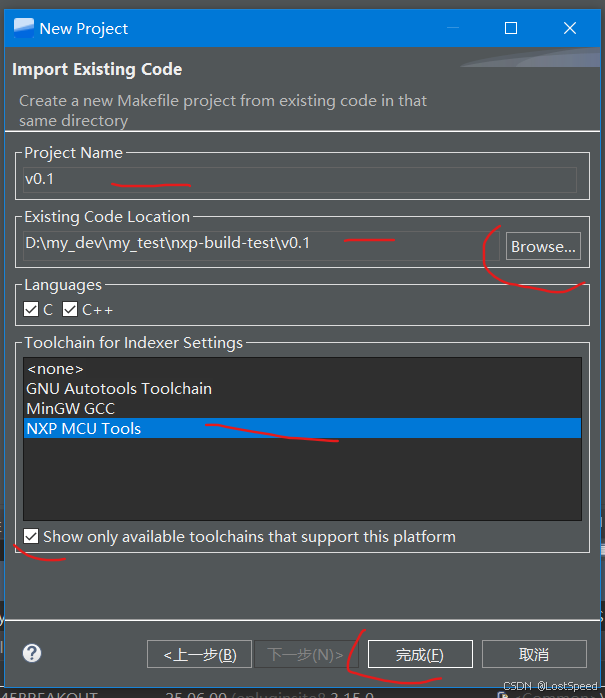Select <none> toolchain entry
Image resolution: width=605 pixels, height=698 pixels.
pos(302,369)
